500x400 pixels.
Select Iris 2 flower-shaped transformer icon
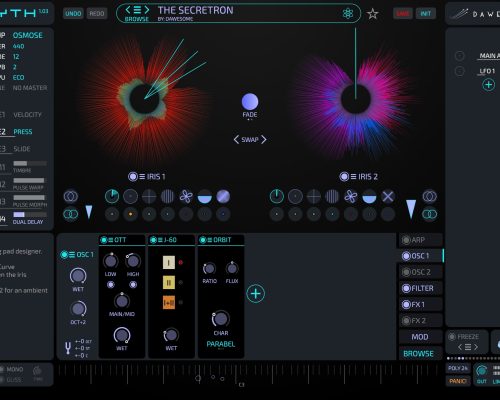click(x=351, y=196)
